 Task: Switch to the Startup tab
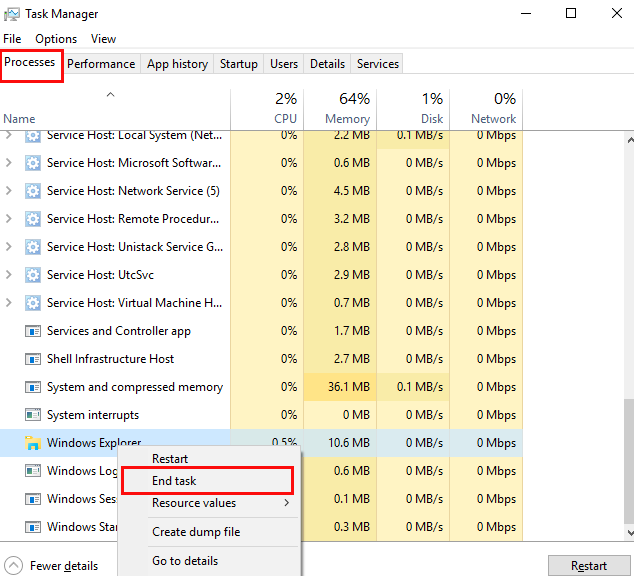[239, 64]
